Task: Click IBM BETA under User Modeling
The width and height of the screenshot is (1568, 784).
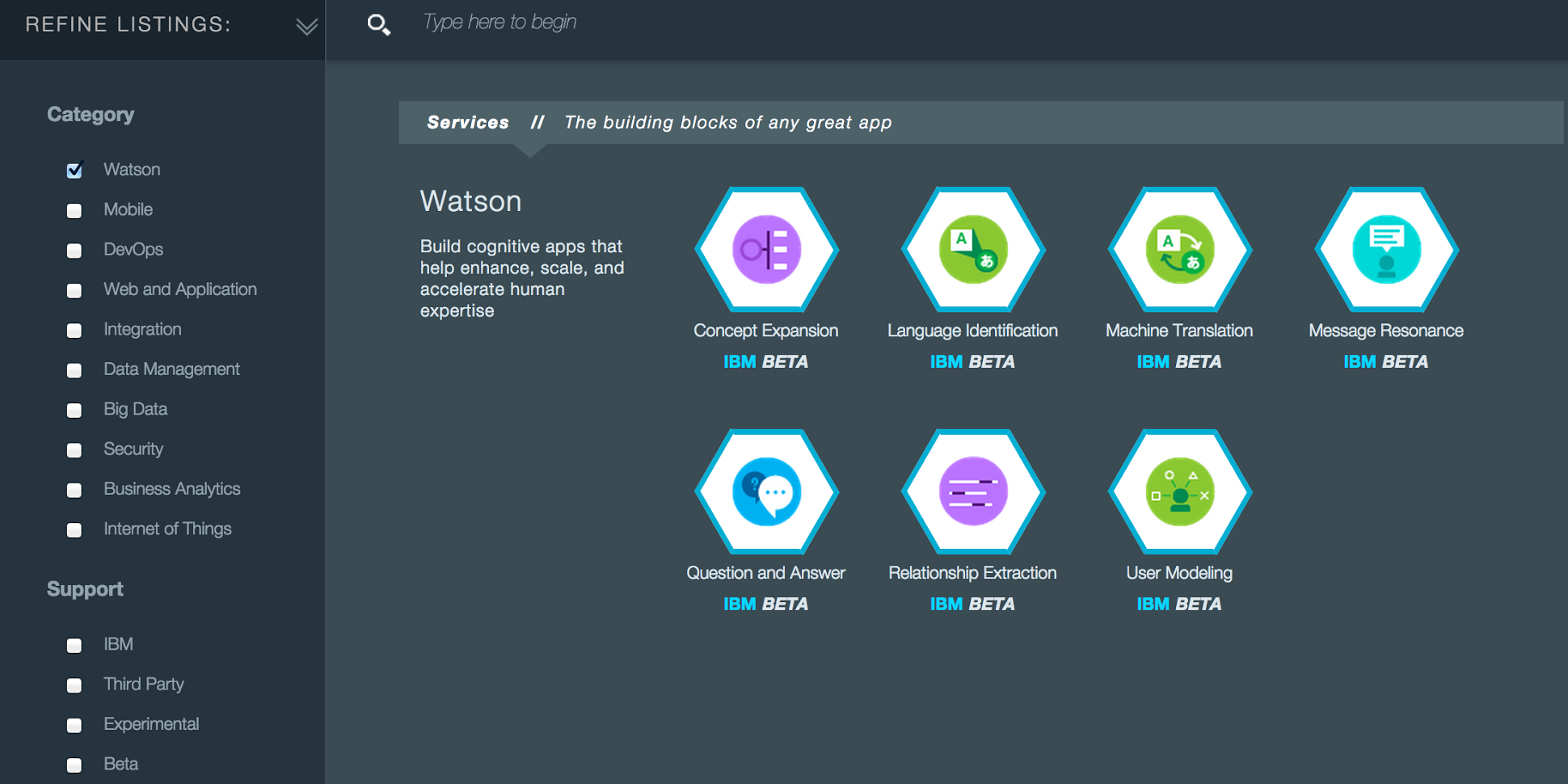Action: pos(1180,605)
